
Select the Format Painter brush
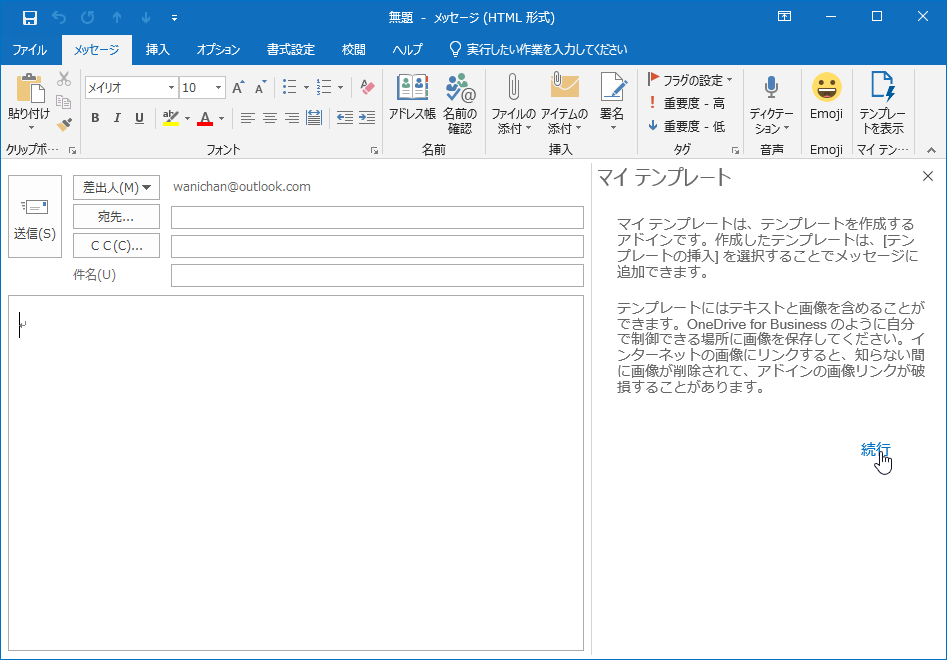(64, 124)
